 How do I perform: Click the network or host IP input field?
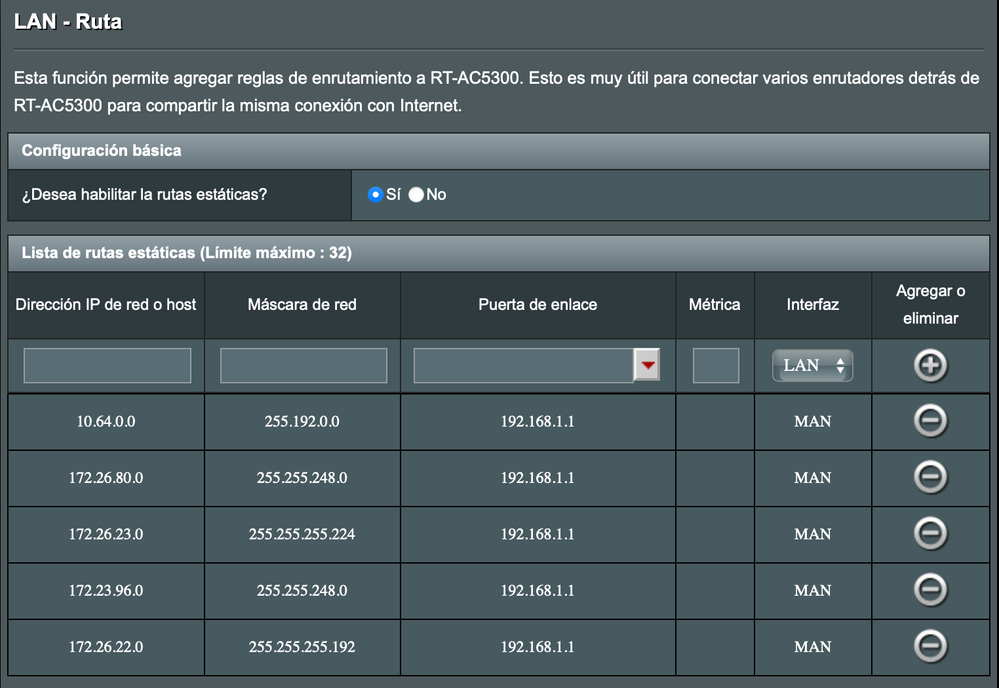pyautogui.click(x=106, y=365)
